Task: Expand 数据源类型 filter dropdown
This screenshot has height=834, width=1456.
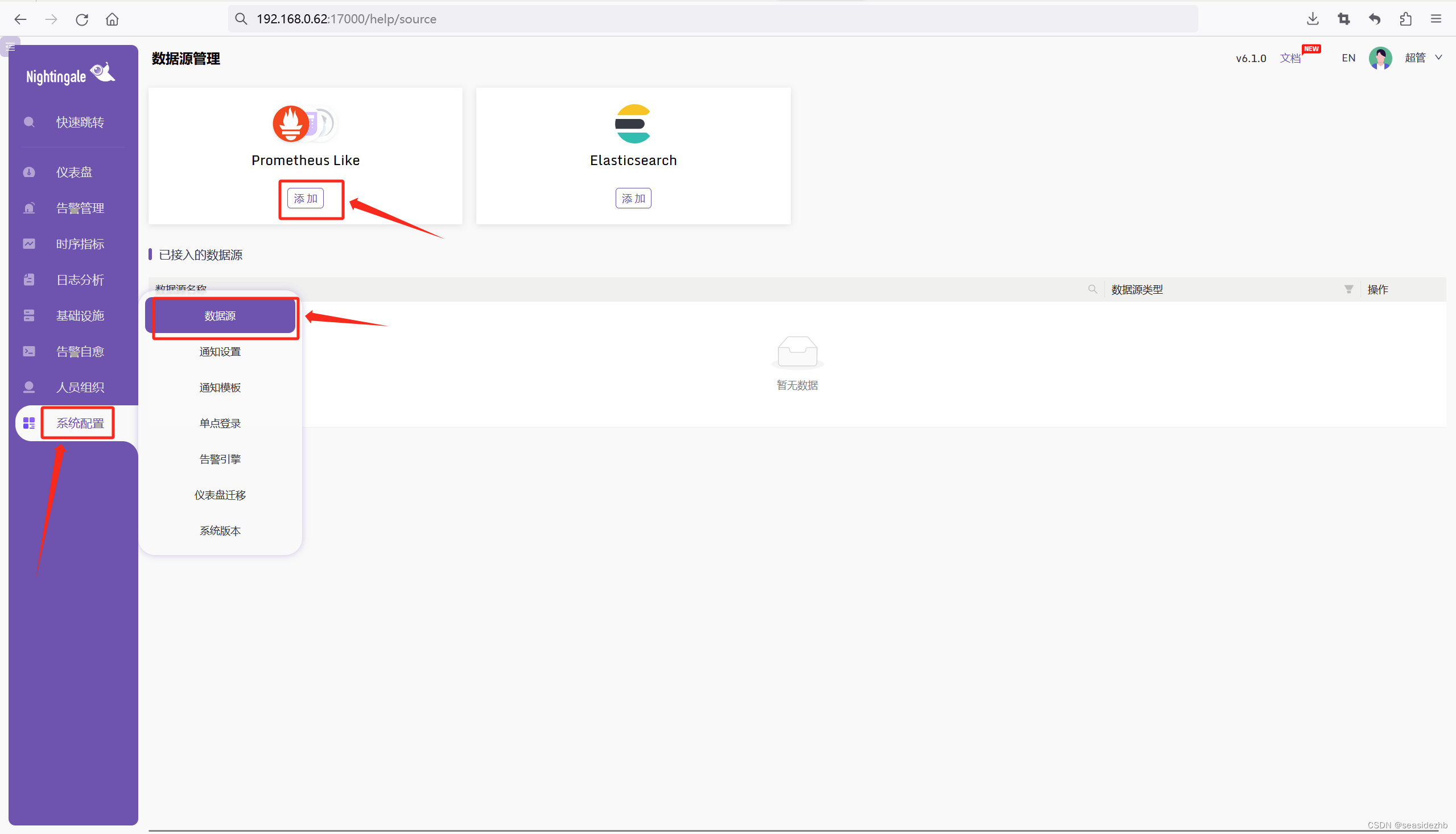Action: click(1348, 289)
